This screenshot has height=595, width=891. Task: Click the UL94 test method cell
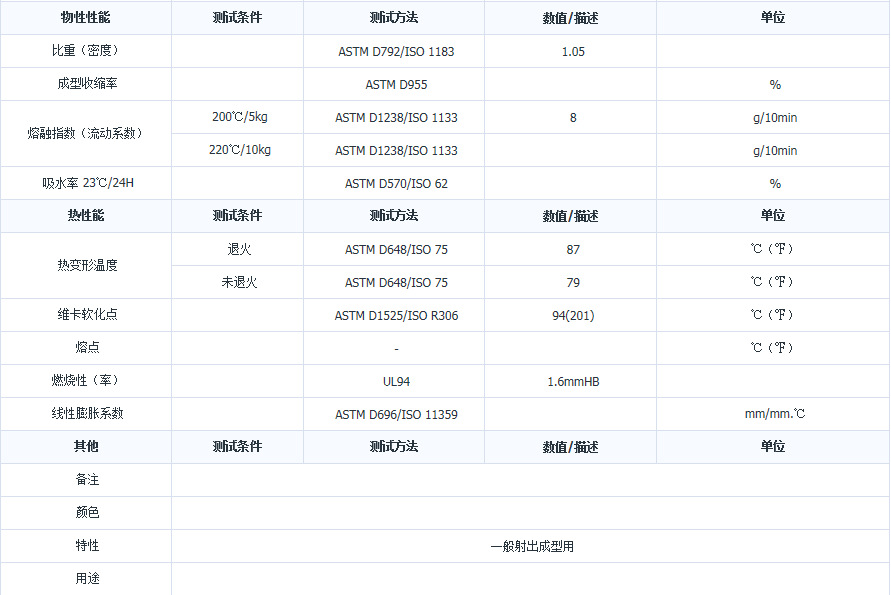pyautogui.click(x=396, y=382)
